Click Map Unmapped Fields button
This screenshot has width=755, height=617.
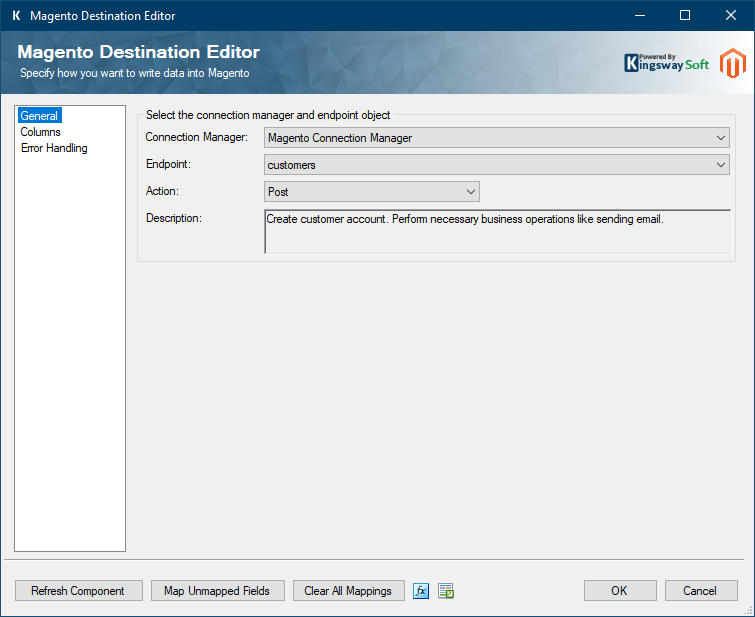pos(218,591)
